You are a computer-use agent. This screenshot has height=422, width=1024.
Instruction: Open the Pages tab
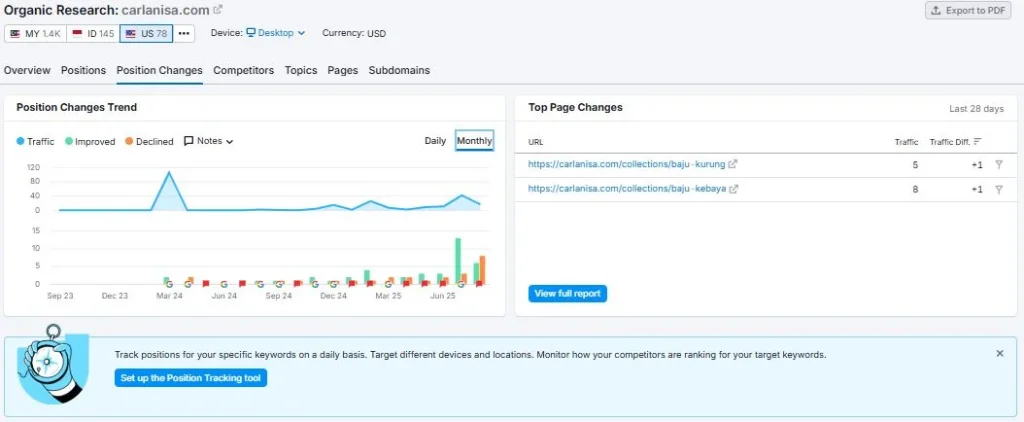[x=343, y=71]
